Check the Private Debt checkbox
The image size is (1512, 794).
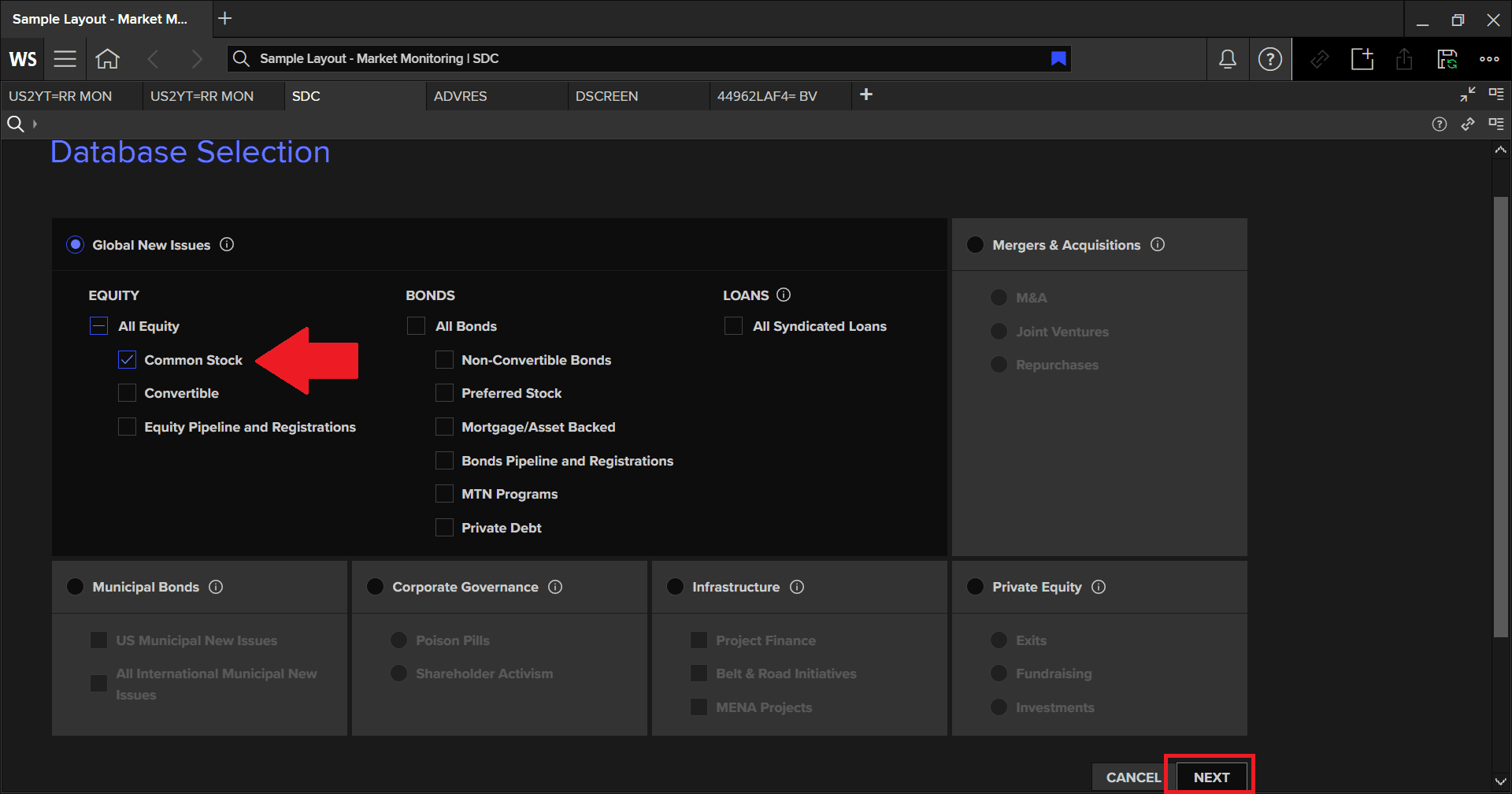point(444,528)
